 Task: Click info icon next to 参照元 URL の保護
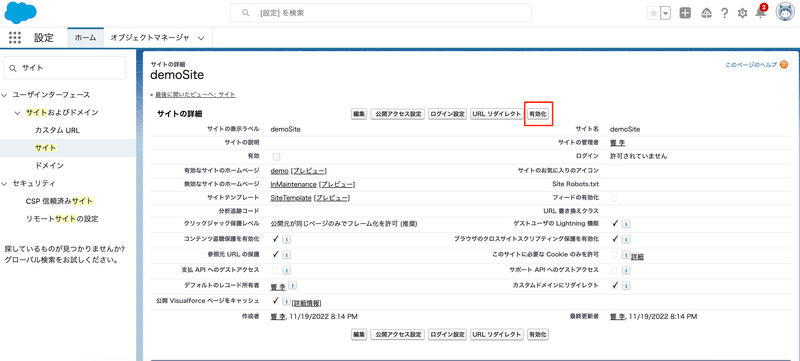[x=286, y=254]
